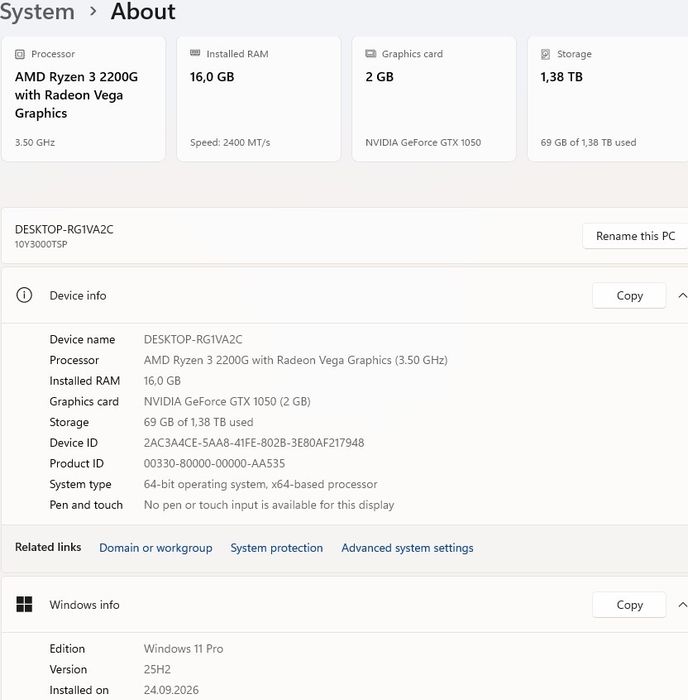The width and height of the screenshot is (688, 700).
Task: Go back to System breadcrumb
Action: (37, 12)
